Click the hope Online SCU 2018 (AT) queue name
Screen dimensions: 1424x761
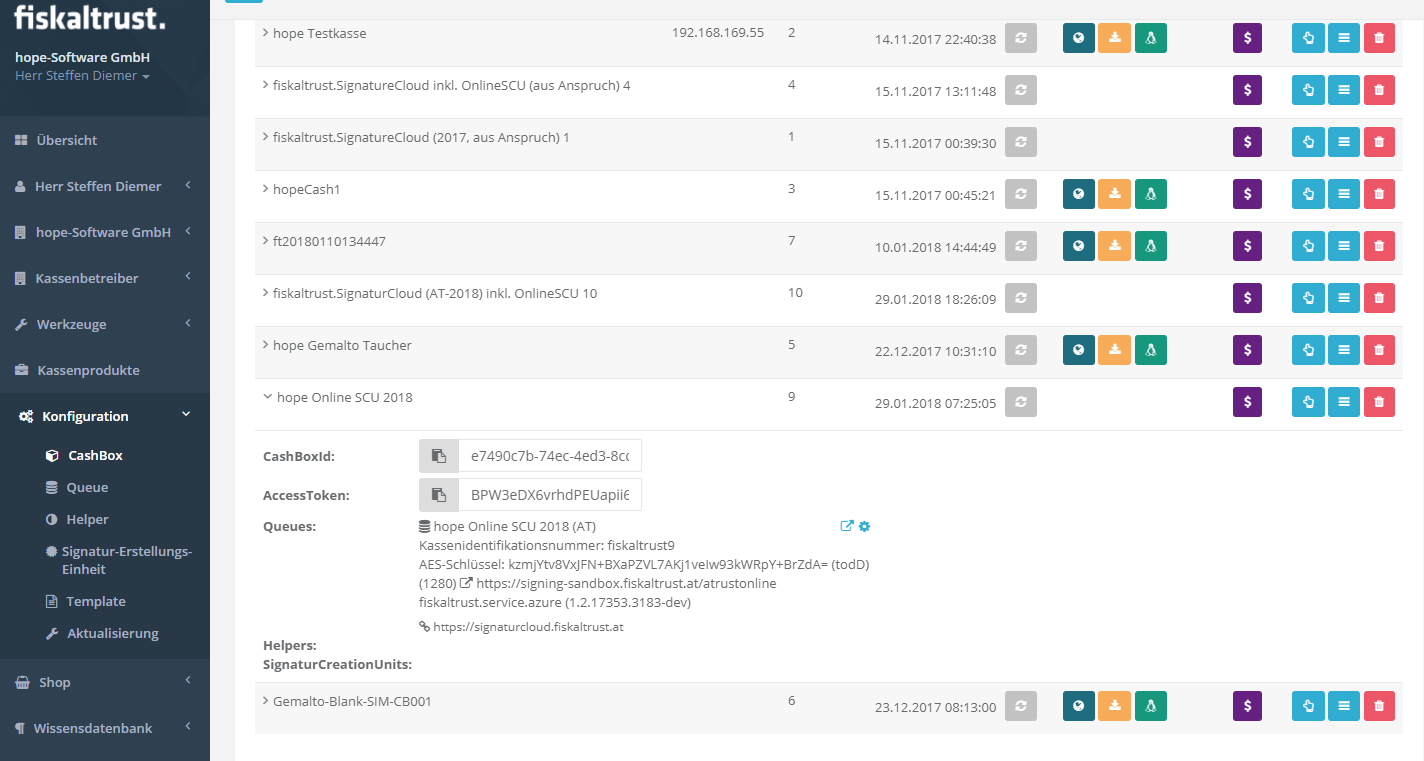click(x=514, y=526)
